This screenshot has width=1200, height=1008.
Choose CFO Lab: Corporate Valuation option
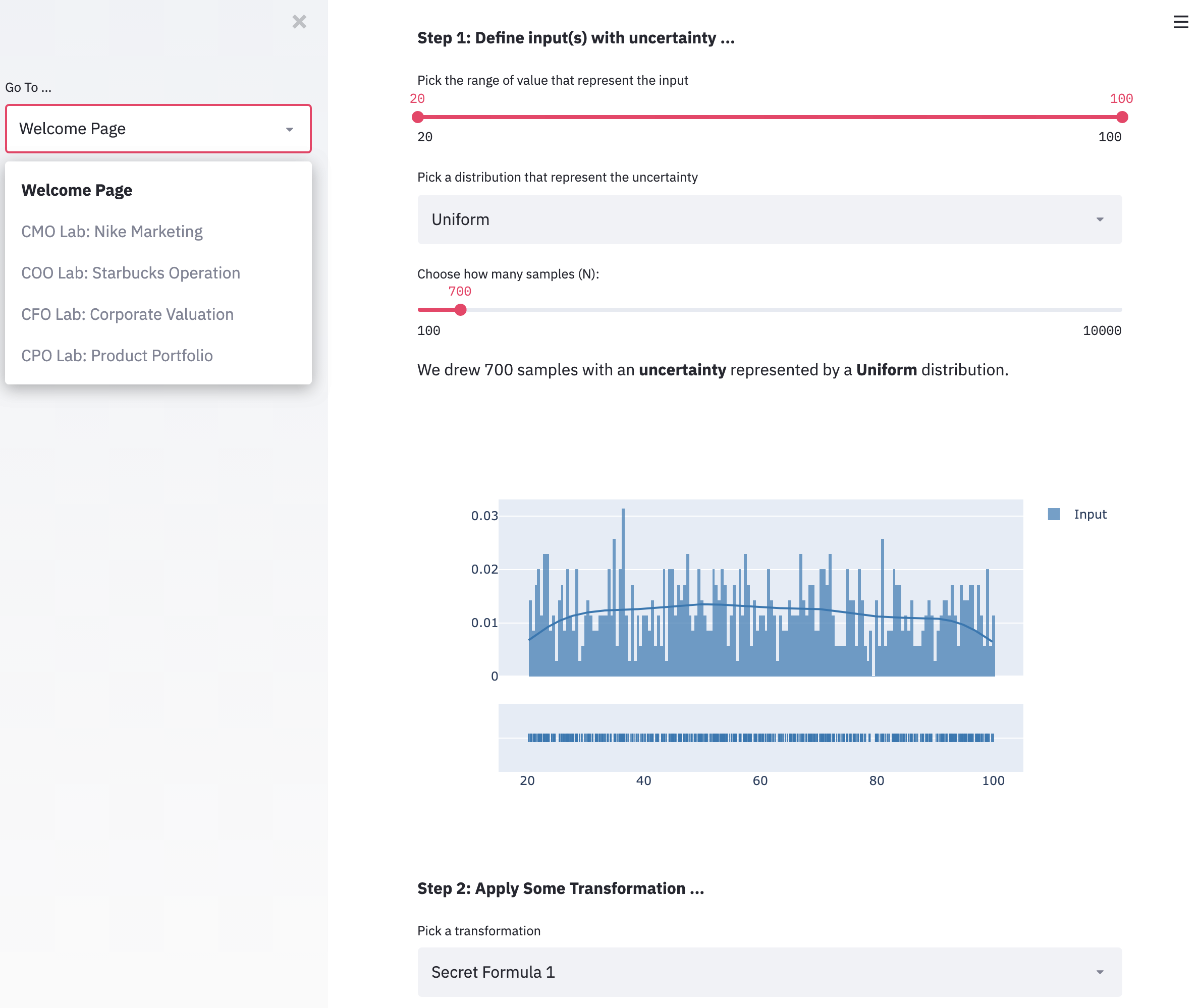[x=158, y=314]
